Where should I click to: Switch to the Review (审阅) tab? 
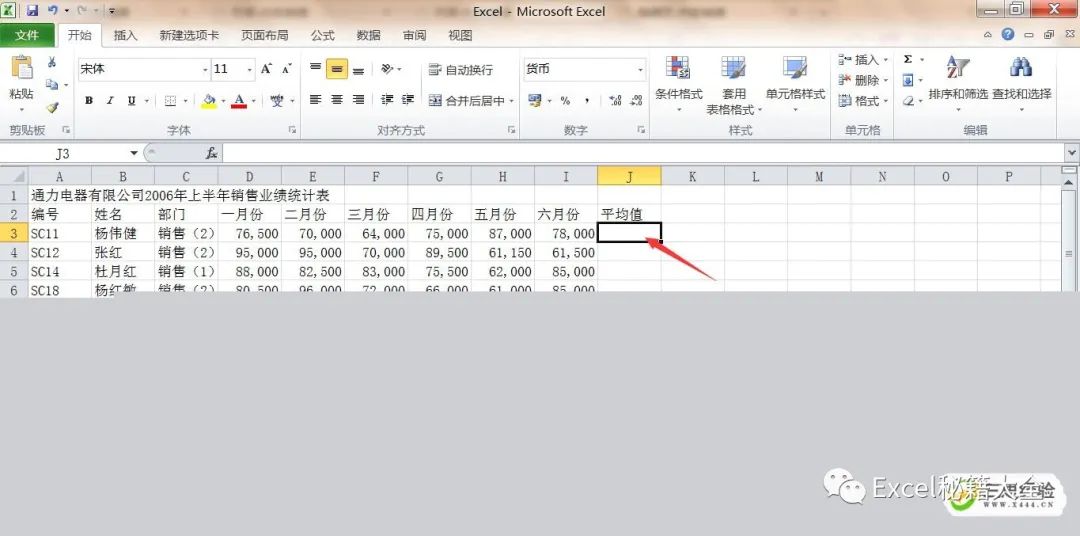(415, 35)
